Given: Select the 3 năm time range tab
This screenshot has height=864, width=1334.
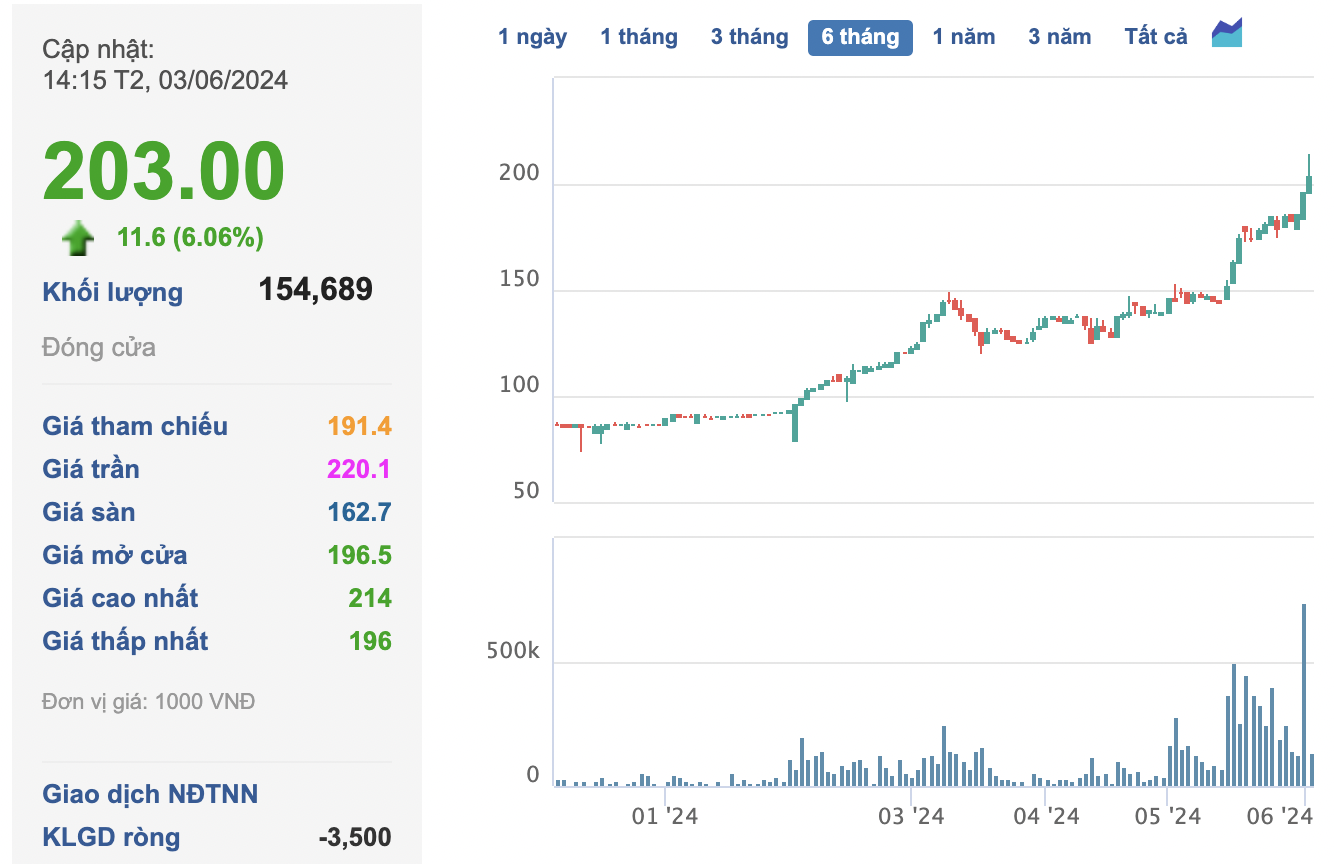Looking at the screenshot, I should point(1060,37).
